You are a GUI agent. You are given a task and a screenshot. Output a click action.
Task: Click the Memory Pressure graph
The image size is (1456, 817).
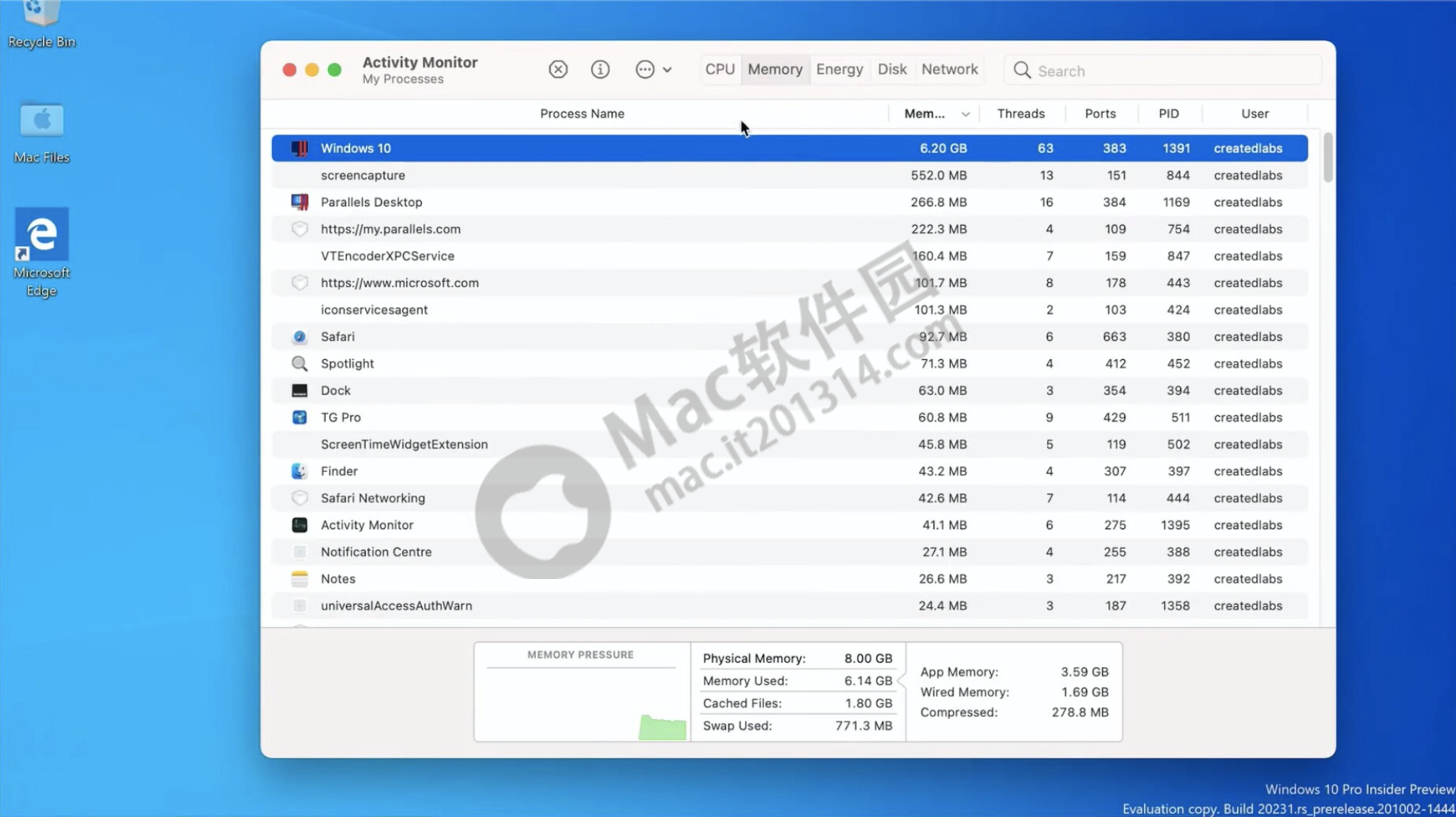[582, 705]
